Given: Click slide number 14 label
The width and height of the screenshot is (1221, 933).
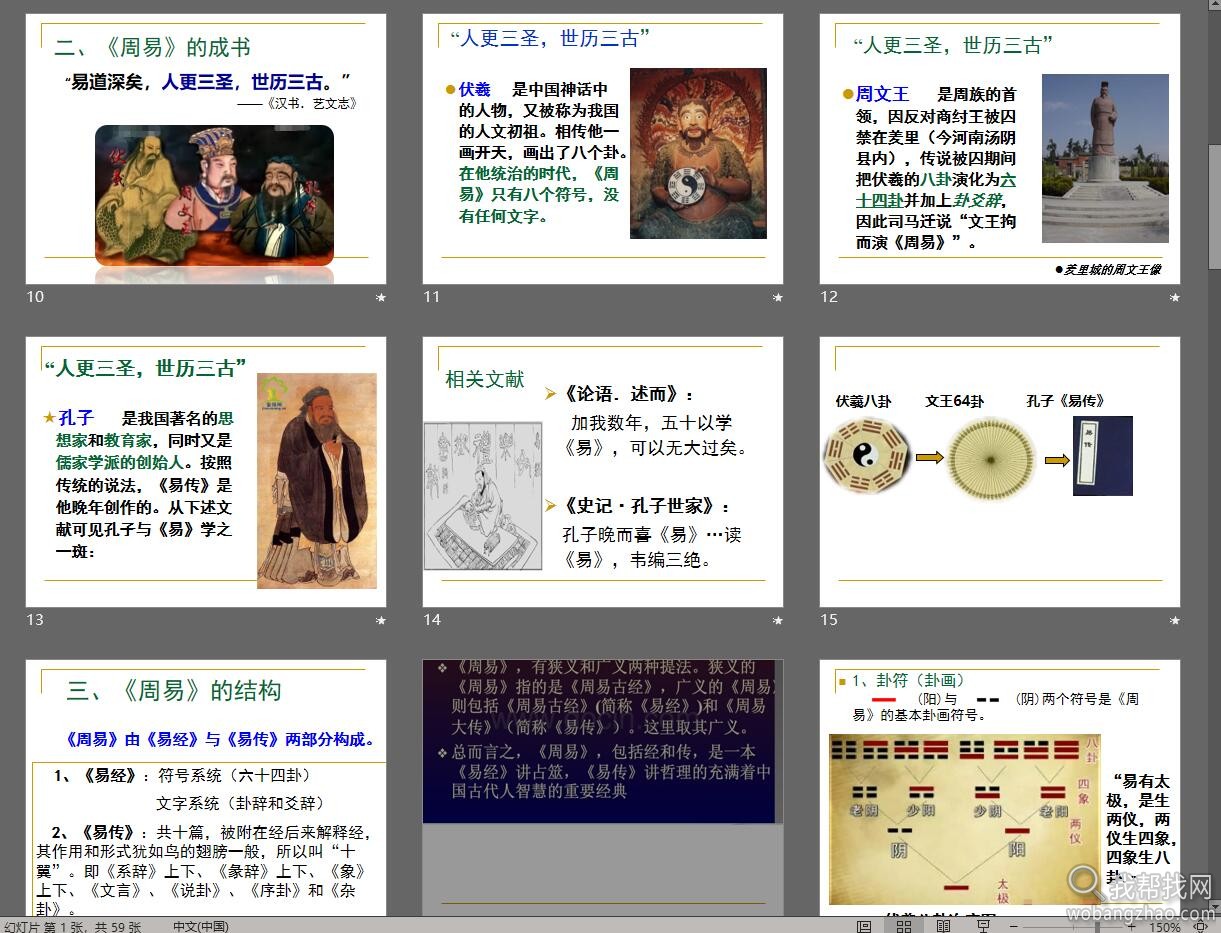Looking at the screenshot, I should (x=432, y=620).
